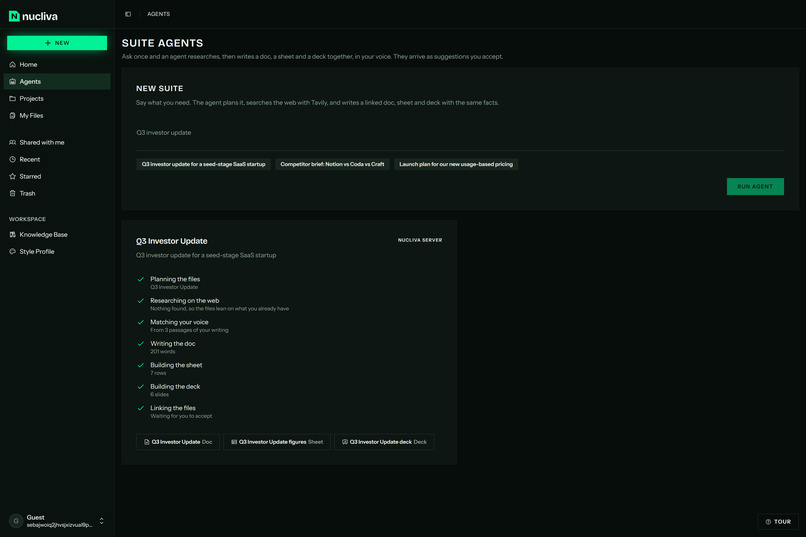This screenshot has width=806, height=537.
Task: Click the checkmark beside Researching on the web
Action: (x=140, y=301)
